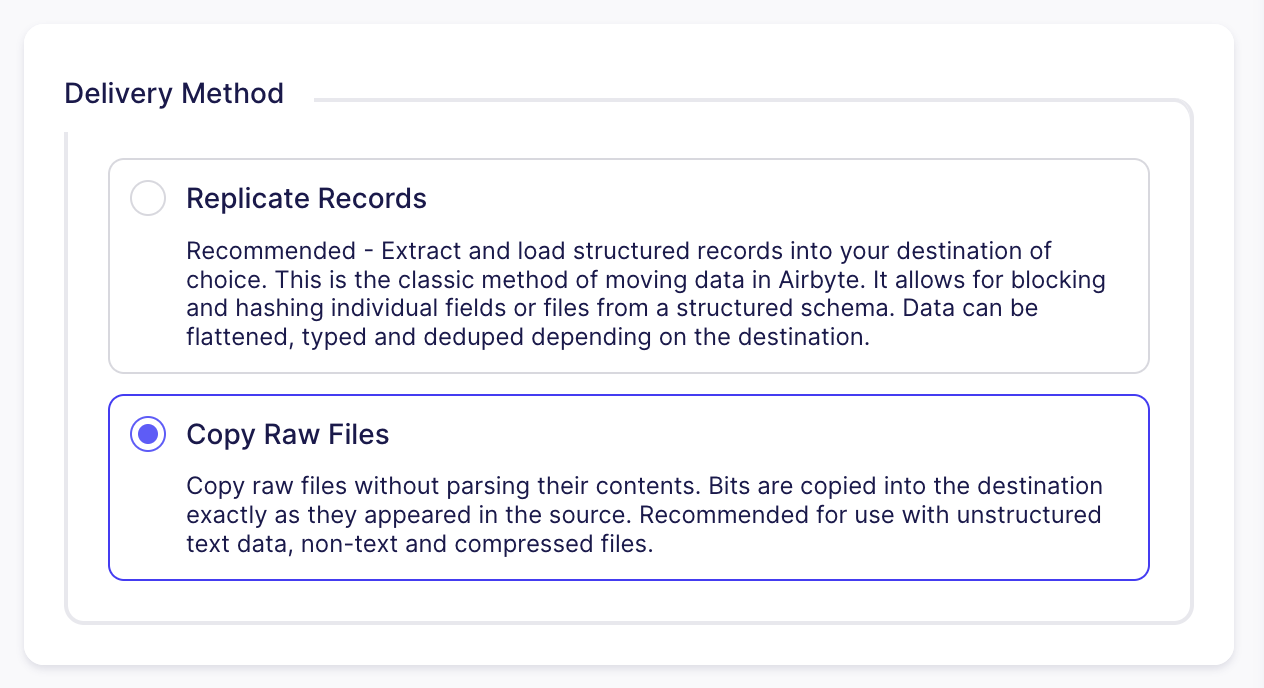
Task: Click the Replicate Records title text
Action: point(306,198)
